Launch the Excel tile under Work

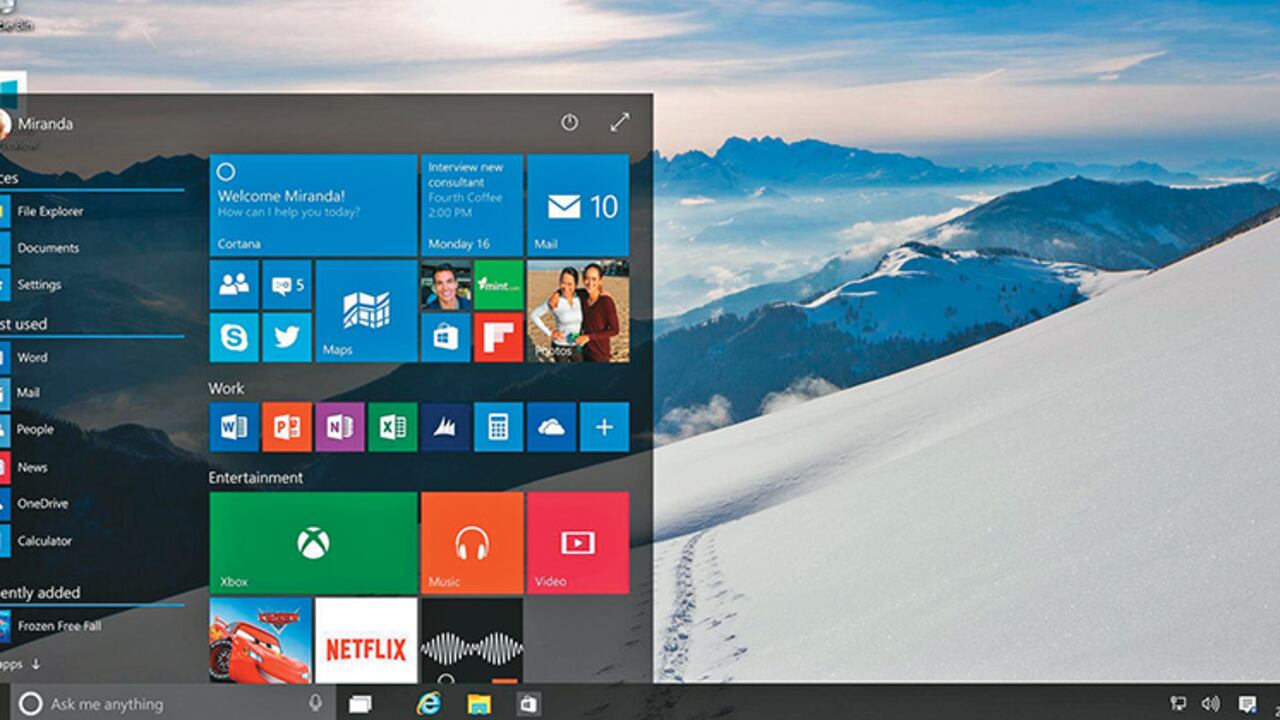(x=393, y=427)
